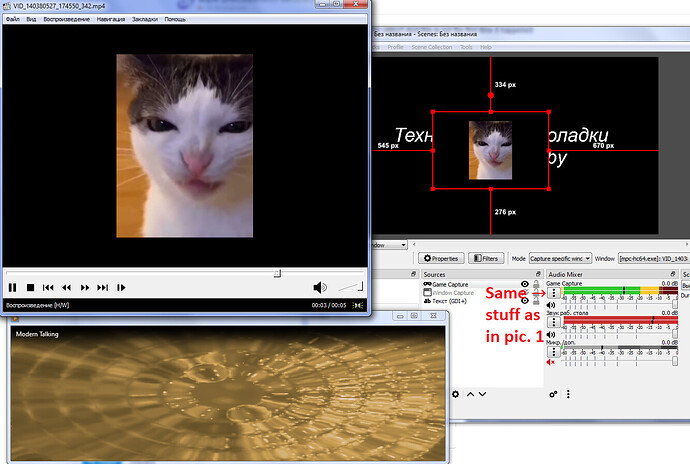Select the Window Capture source in OBS
690x464 pixels.
pos(448,293)
